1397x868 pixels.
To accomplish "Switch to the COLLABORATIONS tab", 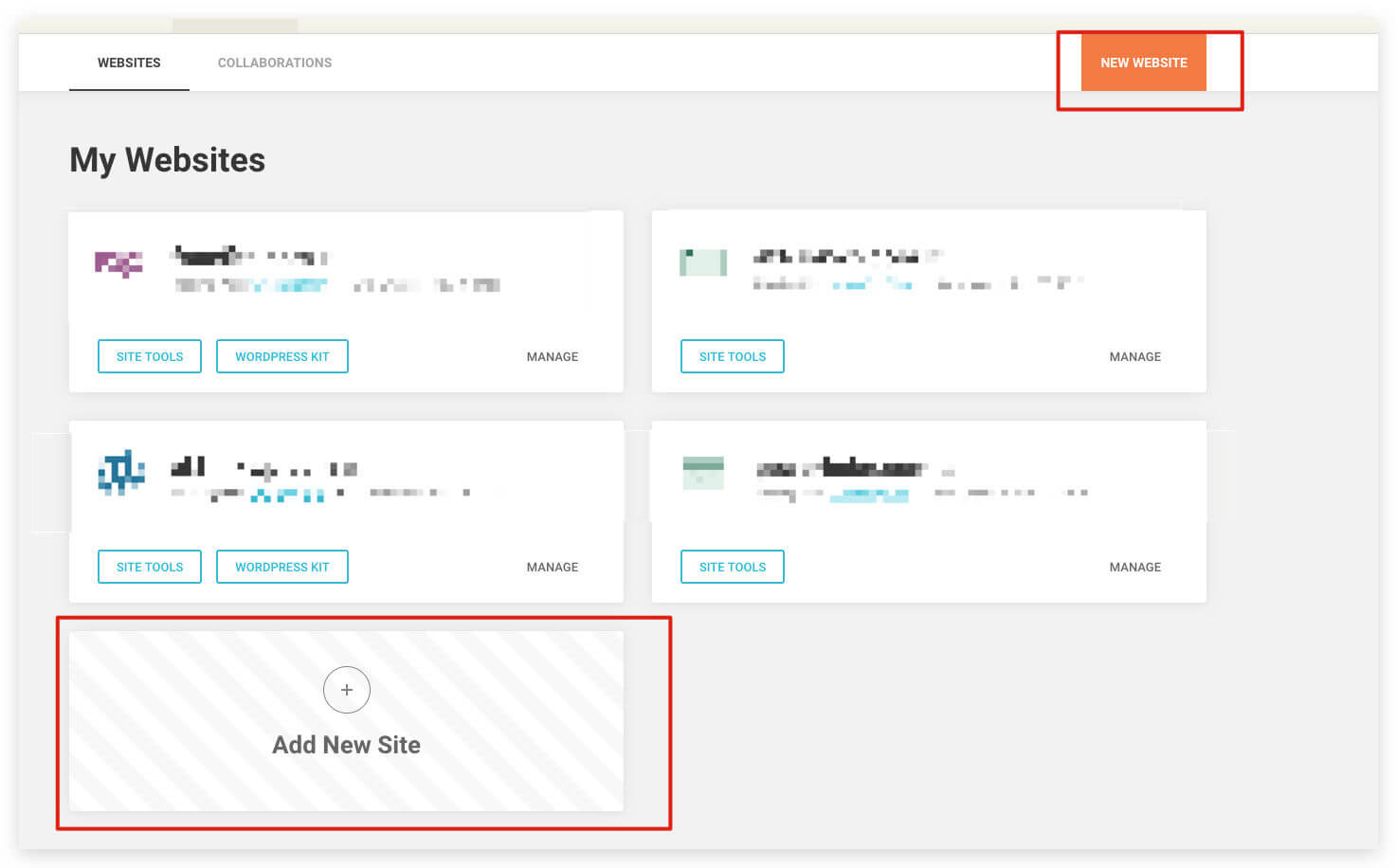I will point(274,63).
